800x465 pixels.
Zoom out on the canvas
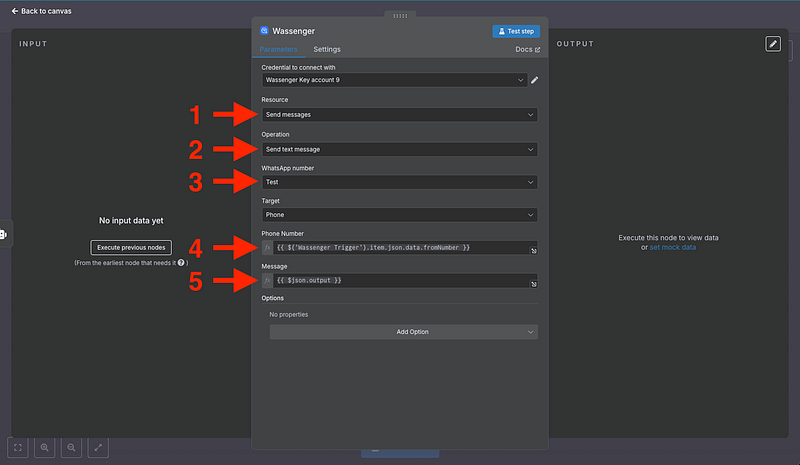(x=71, y=448)
